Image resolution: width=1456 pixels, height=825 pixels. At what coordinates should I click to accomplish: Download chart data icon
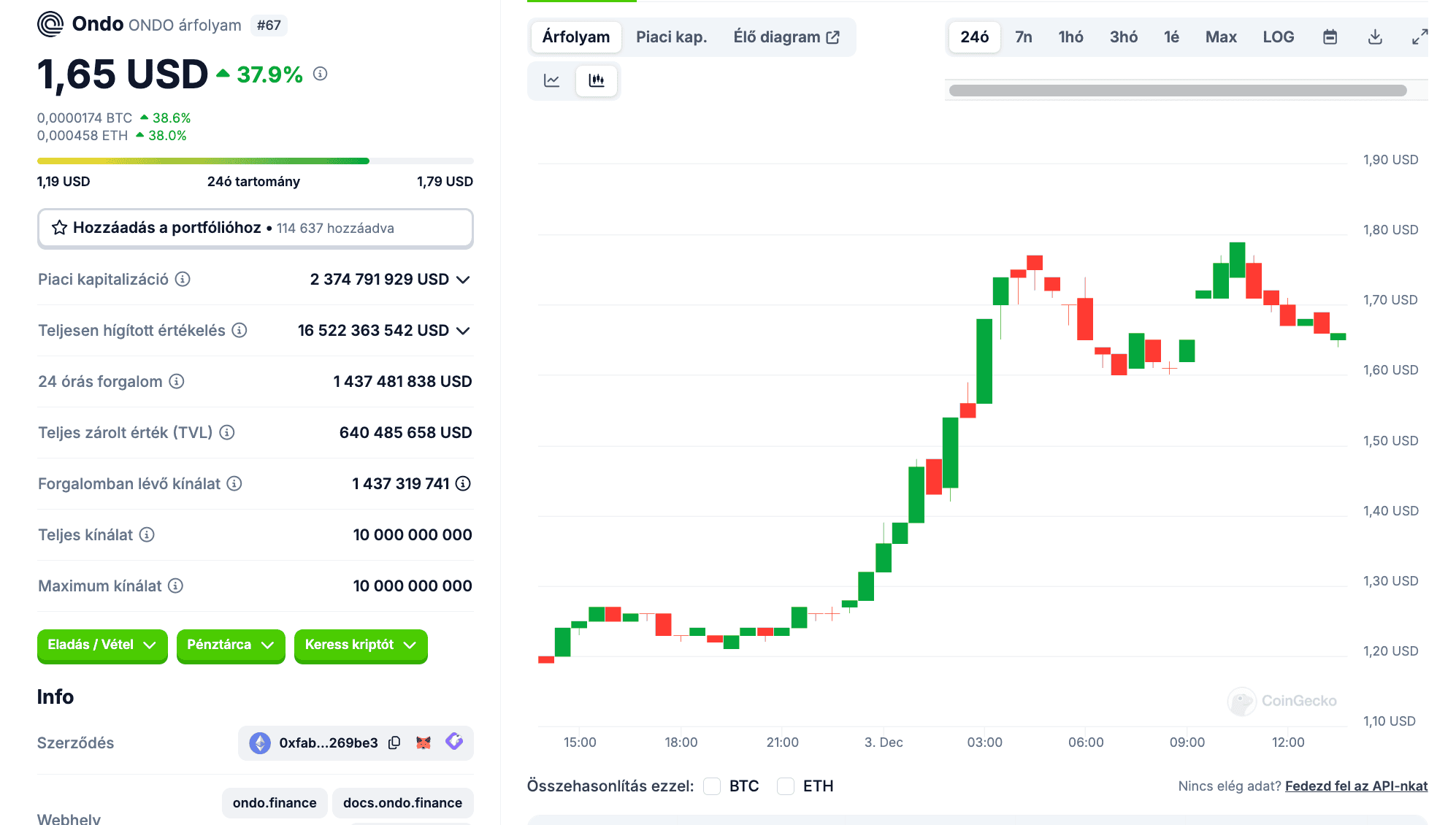[1375, 37]
